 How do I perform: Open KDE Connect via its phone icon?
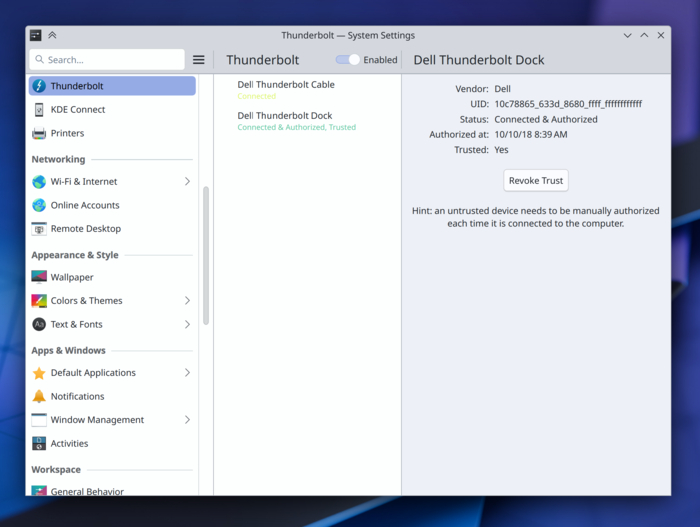[x=39, y=110]
